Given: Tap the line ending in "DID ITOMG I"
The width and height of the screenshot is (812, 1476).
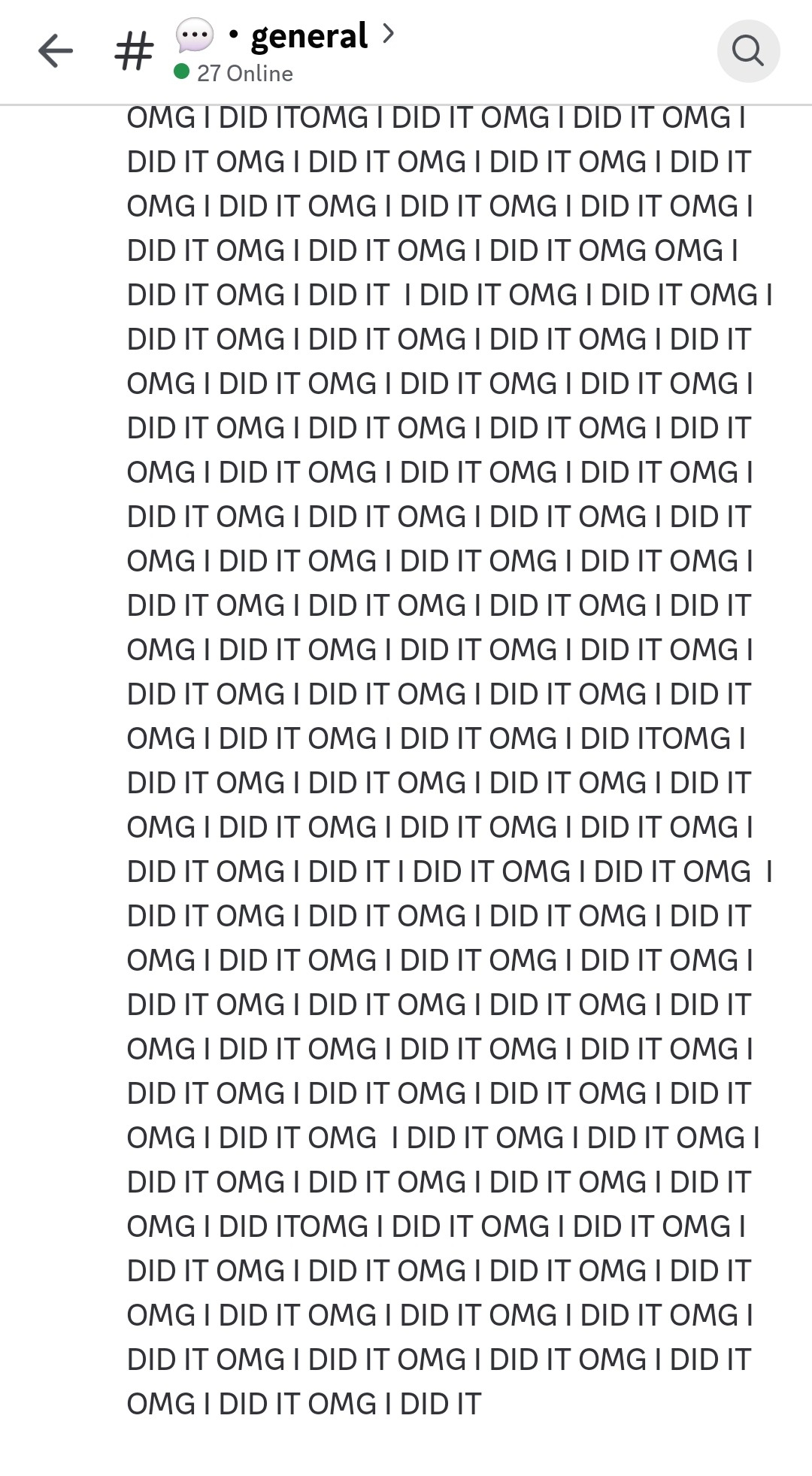Looking at the screenshot, I should [x=436, y=738].
